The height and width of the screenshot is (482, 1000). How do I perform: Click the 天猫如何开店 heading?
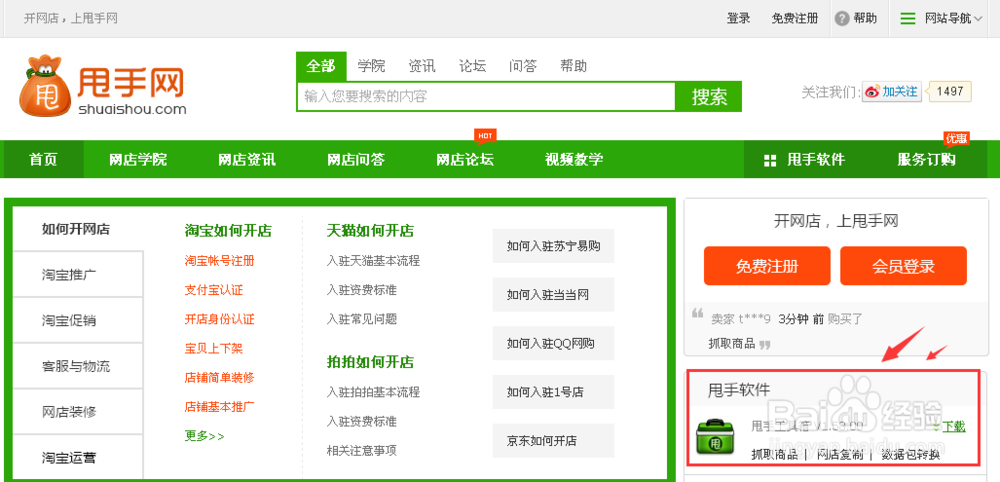(x=370, y=230)
